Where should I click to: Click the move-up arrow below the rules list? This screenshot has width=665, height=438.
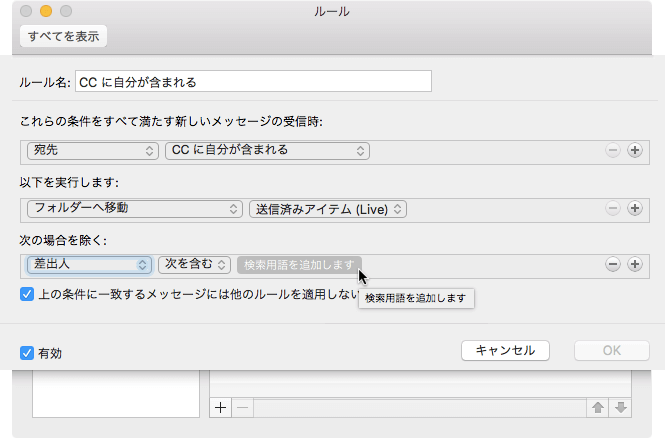(x=596, y=407)
